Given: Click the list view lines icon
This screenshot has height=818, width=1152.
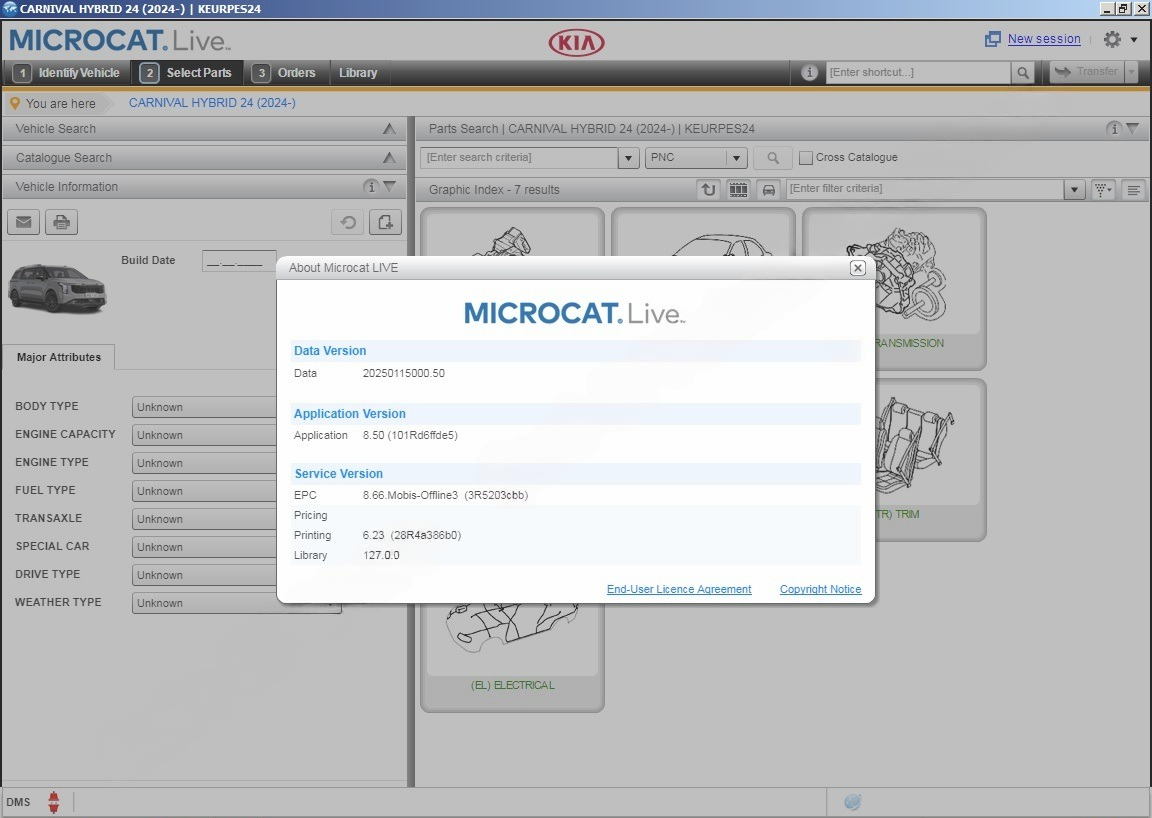Looking at the screenshot, I should (x=1134, y=190).
